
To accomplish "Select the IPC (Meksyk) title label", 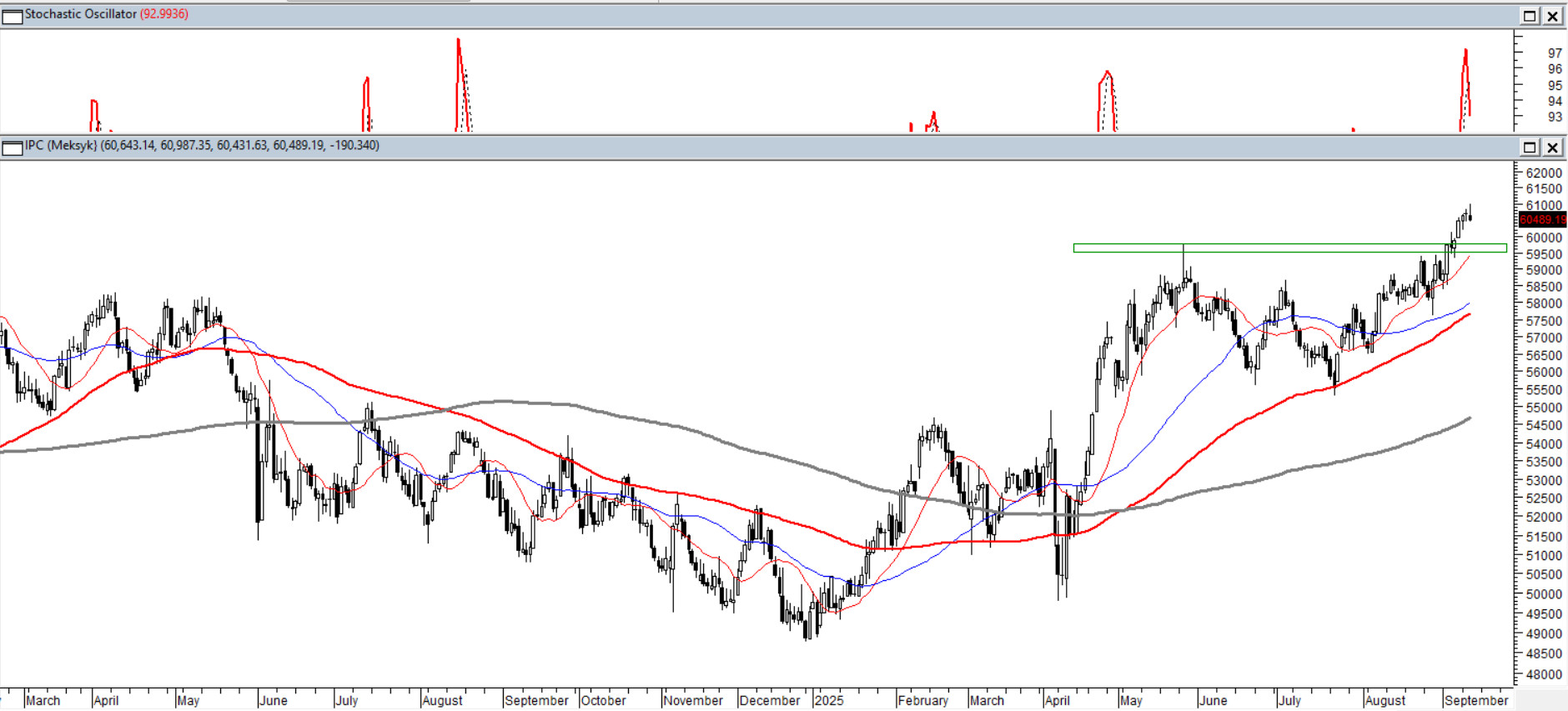I will (x=61, y=146).
